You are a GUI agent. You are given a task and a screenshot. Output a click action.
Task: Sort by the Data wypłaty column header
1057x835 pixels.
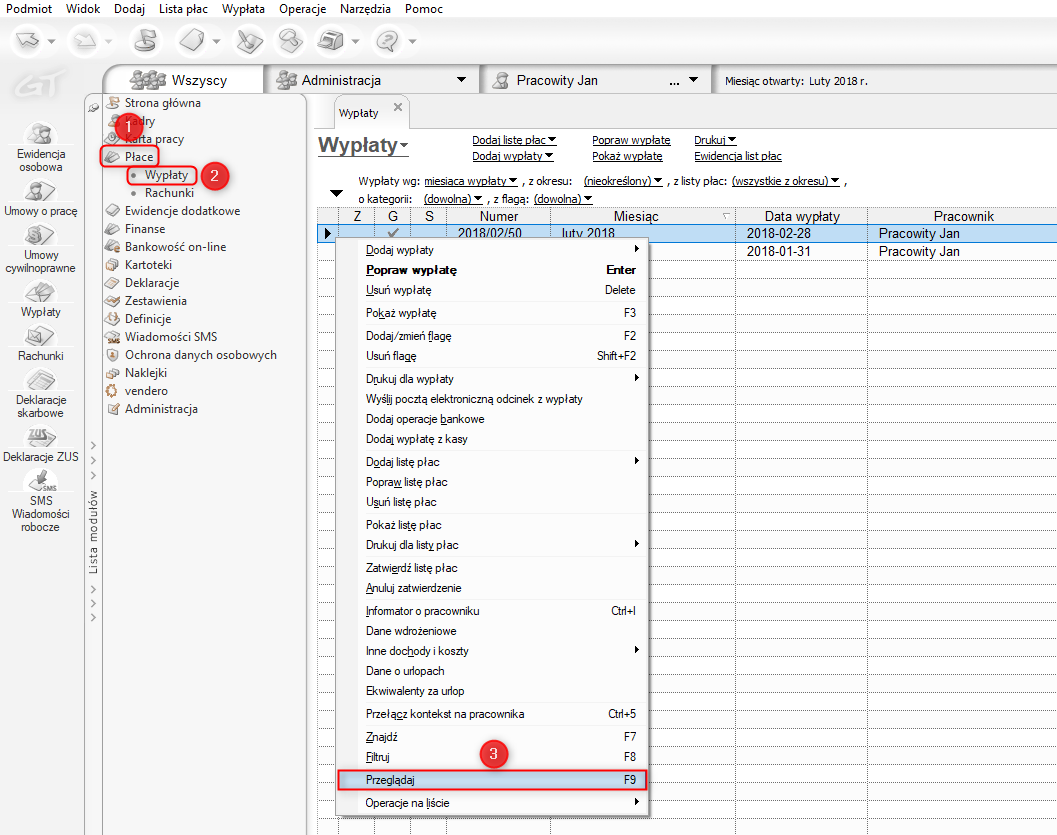click(x=801, y=216)
